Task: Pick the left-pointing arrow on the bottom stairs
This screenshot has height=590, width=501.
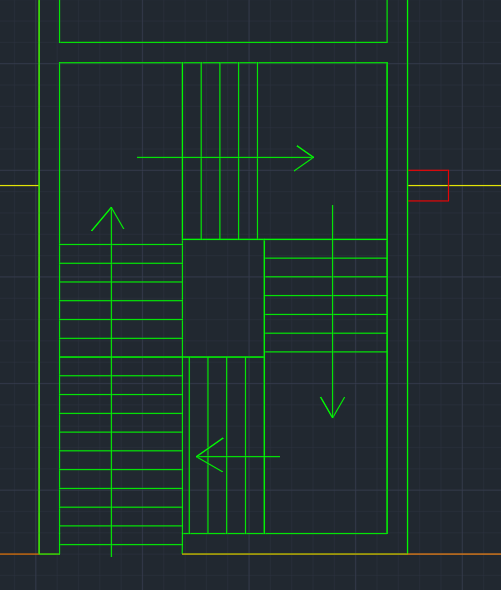Action: [238, 456]
